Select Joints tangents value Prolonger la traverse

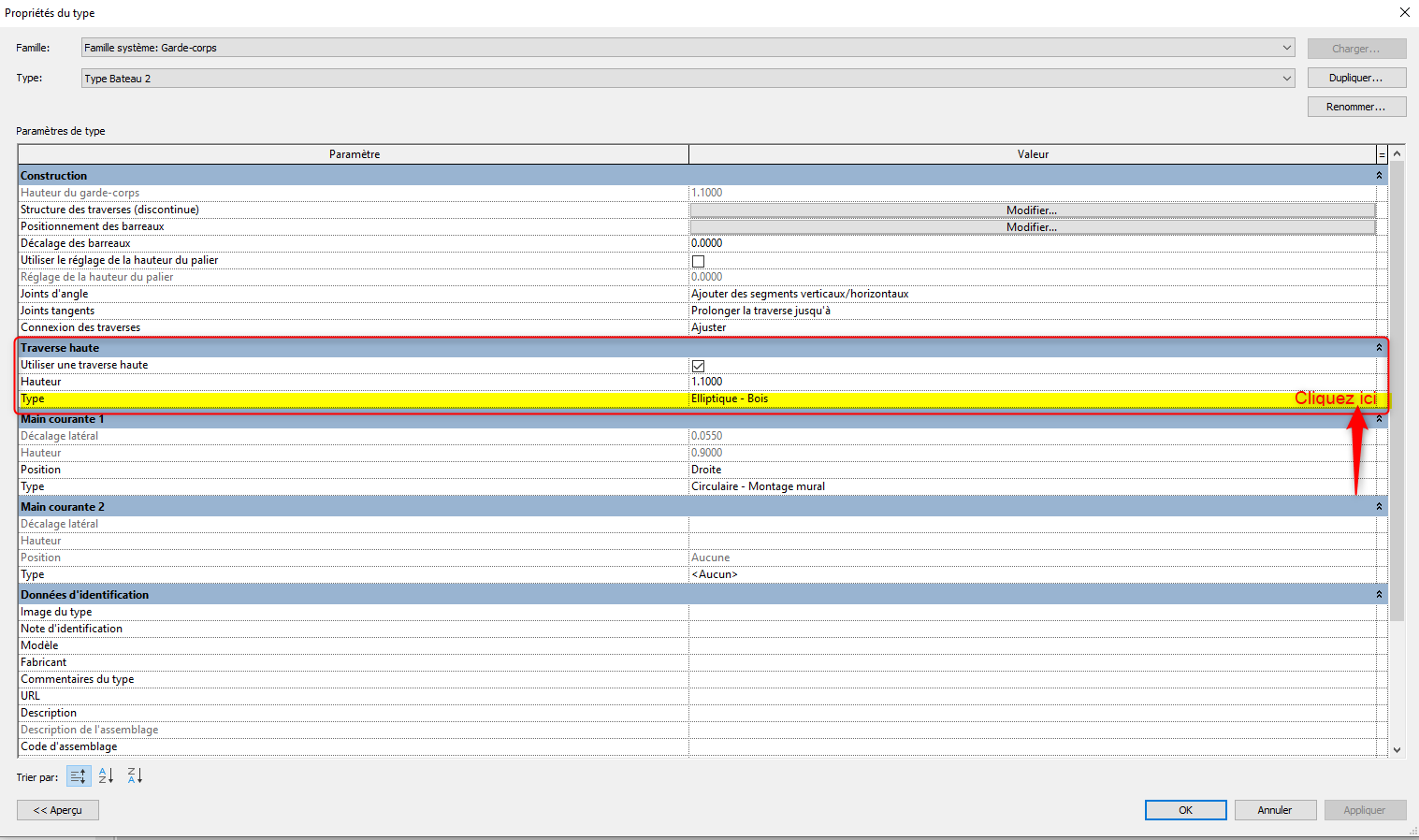point(1033,311)
